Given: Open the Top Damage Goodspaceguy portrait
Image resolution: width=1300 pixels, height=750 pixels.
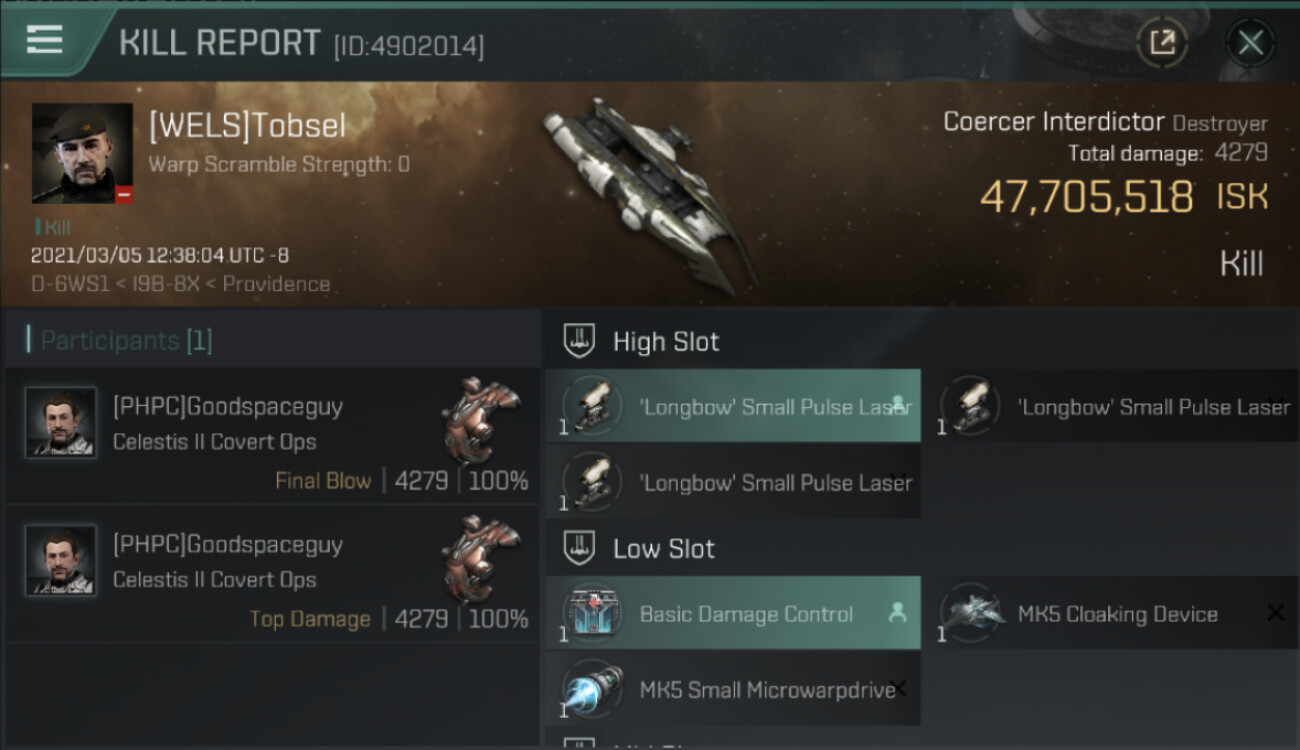Looking at the screenshot, I should [61, 561].
